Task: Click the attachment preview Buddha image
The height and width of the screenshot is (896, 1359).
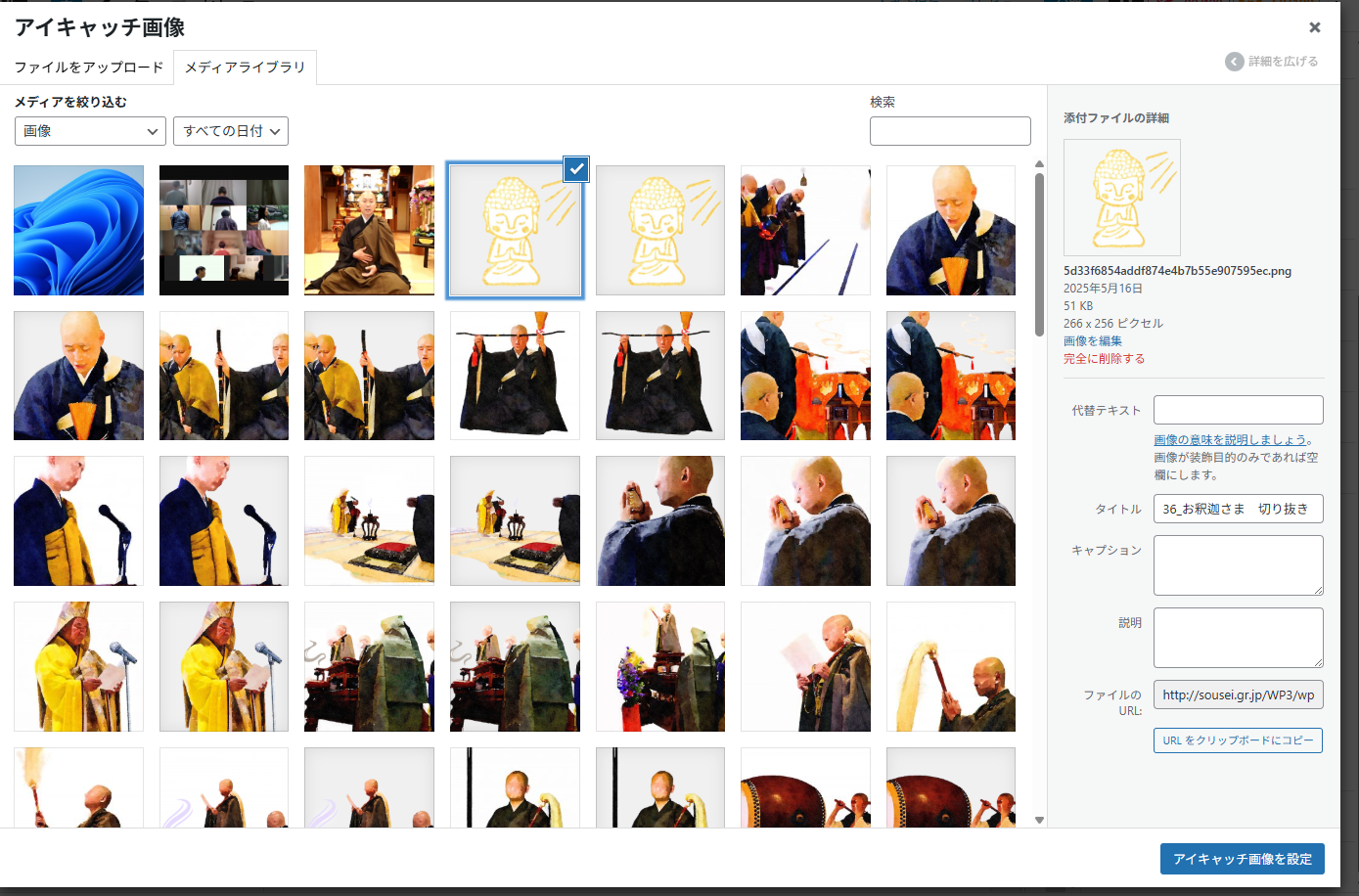Action: click(x=1122, y=198)
